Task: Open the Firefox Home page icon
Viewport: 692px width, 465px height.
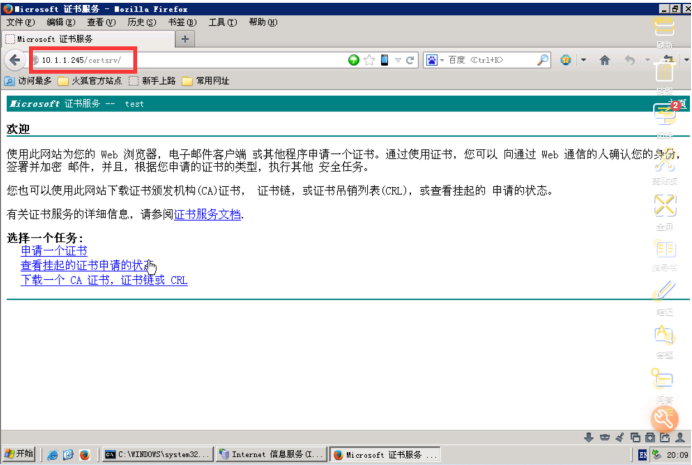Action: tap(605, 60)
